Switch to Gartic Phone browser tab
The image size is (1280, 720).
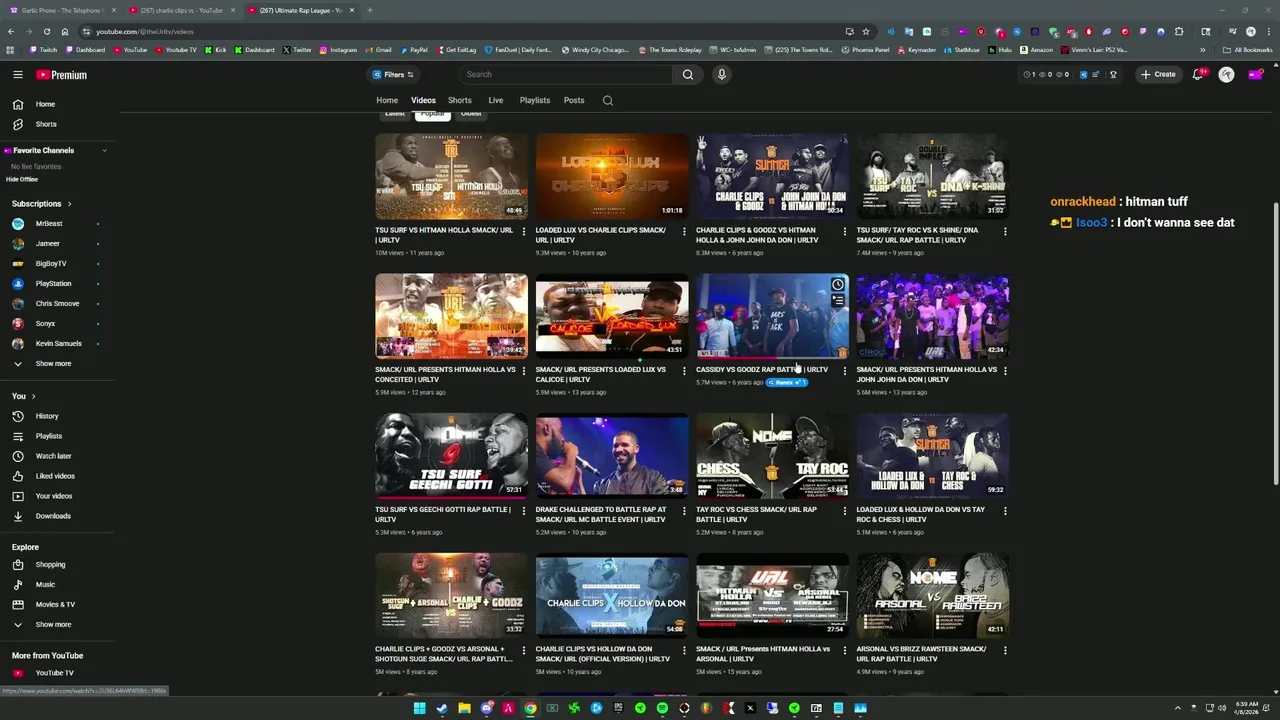[62, 10]
